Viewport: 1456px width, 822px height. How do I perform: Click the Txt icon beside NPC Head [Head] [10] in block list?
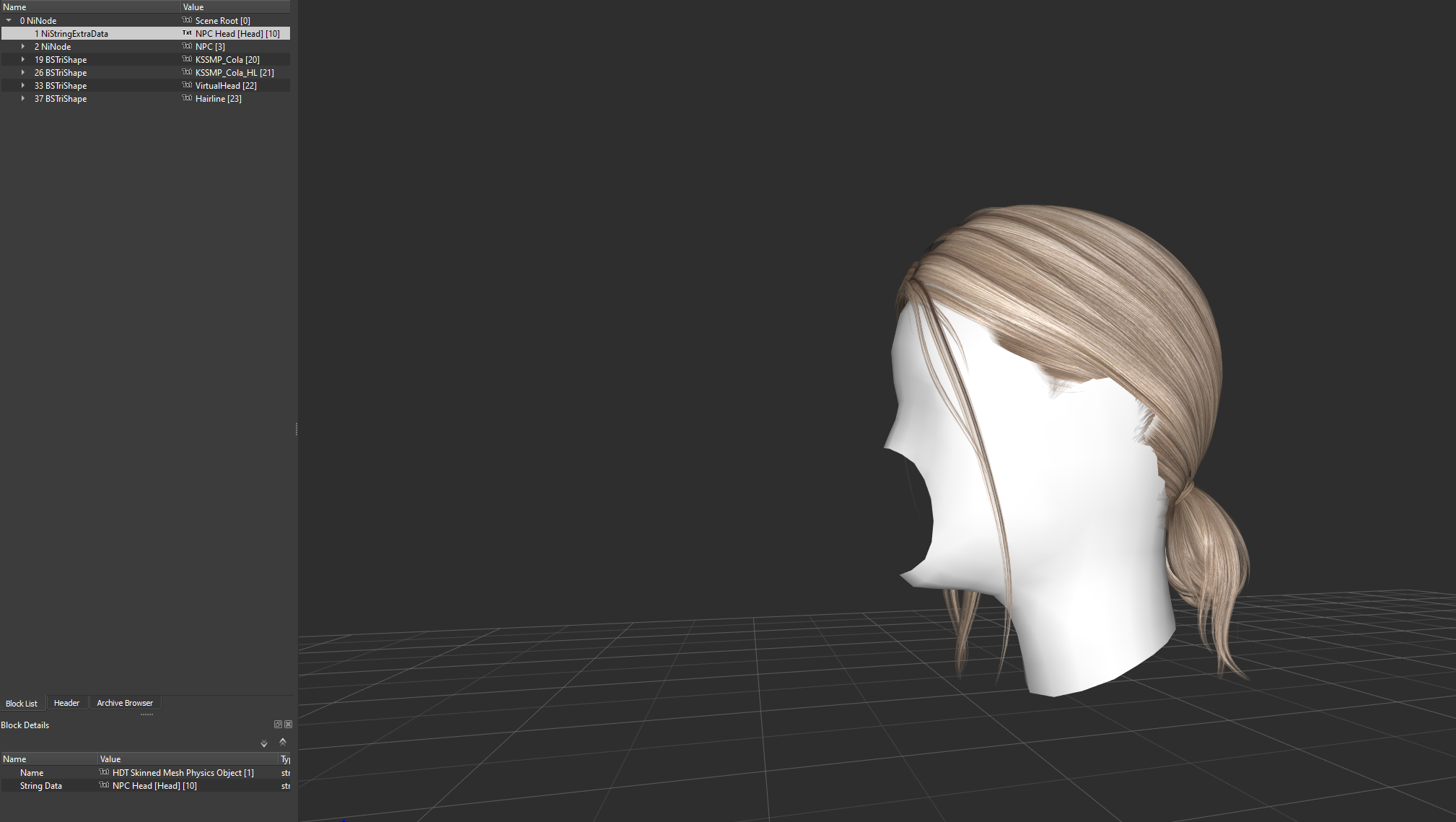click(187, 33)
